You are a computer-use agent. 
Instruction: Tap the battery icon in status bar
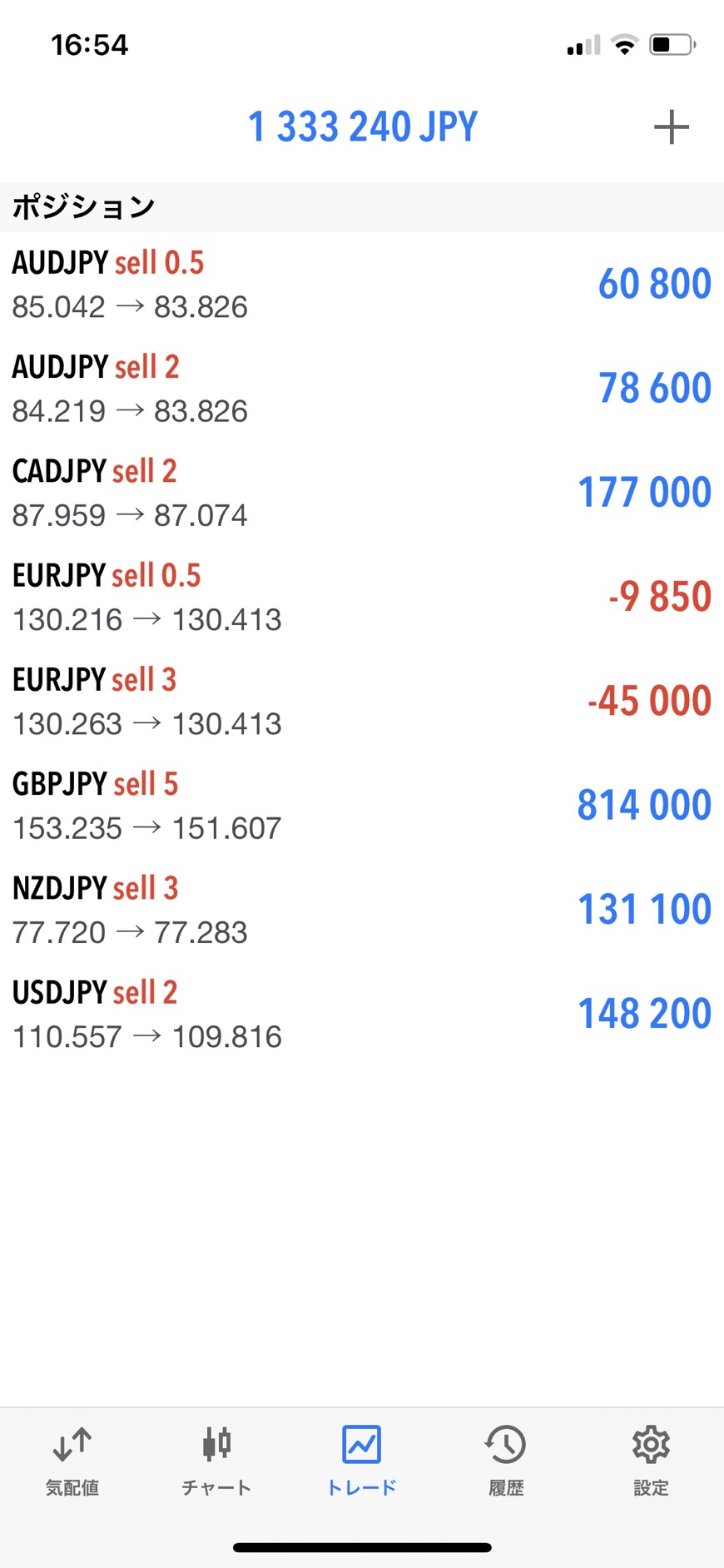click(672, 45)
